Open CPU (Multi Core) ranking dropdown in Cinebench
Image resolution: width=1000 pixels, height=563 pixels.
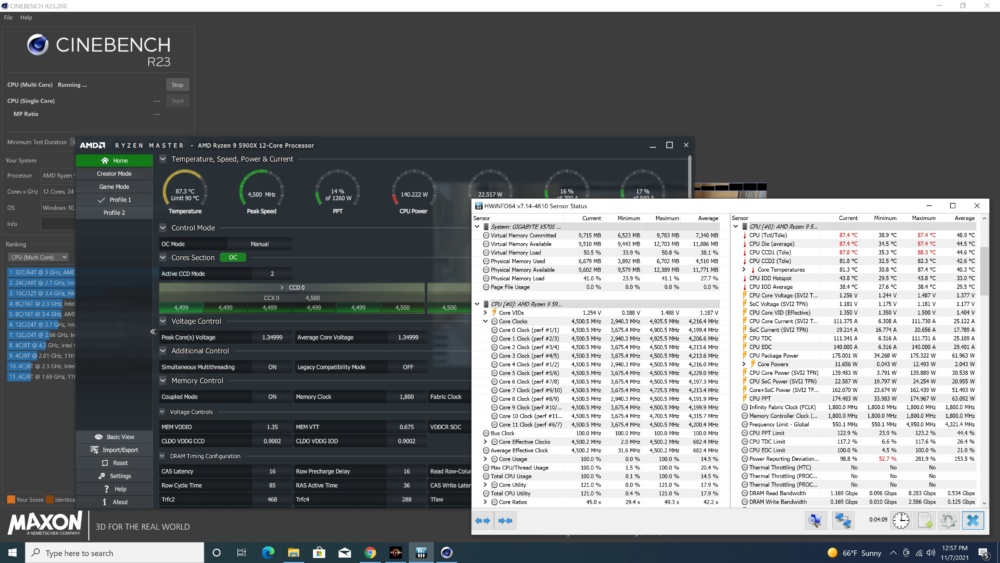coord(38,257)
